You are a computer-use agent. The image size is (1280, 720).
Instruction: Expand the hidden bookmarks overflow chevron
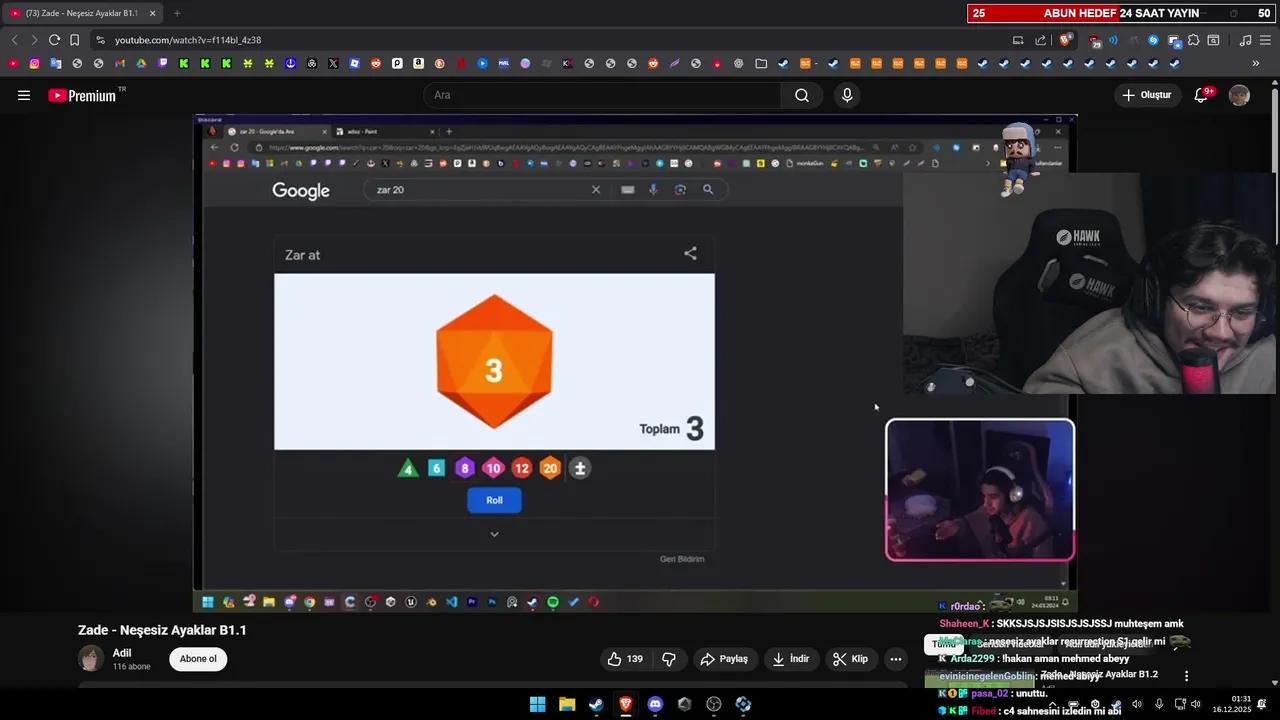(x=1256, y=63)
